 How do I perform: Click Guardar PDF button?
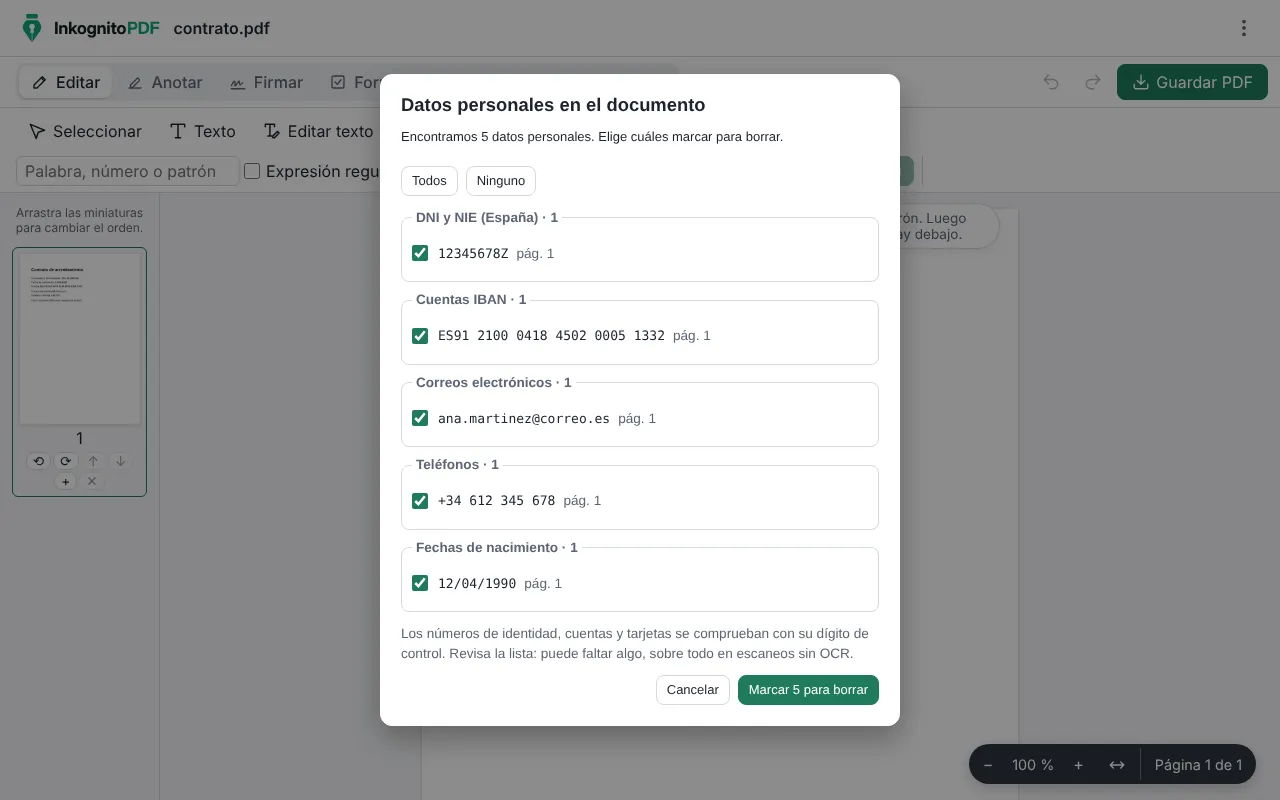1192,82
